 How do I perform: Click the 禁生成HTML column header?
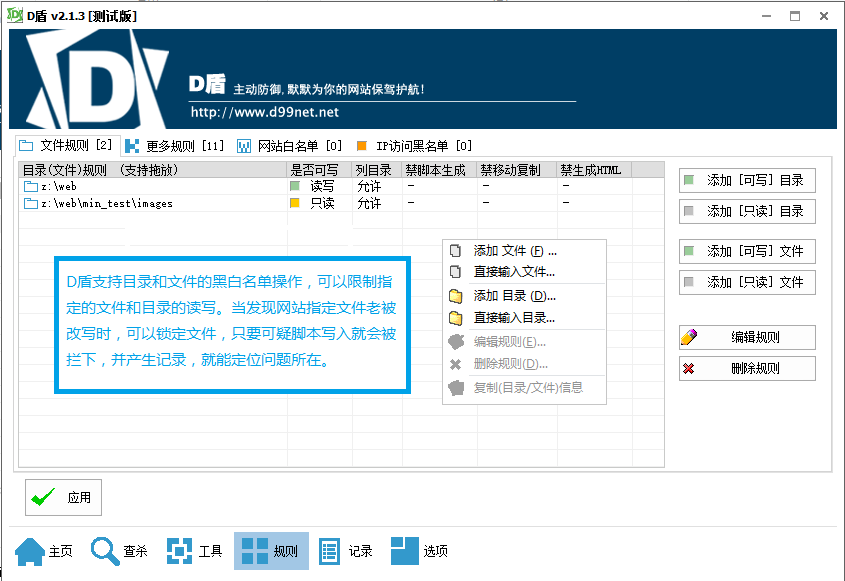[594, 170]
